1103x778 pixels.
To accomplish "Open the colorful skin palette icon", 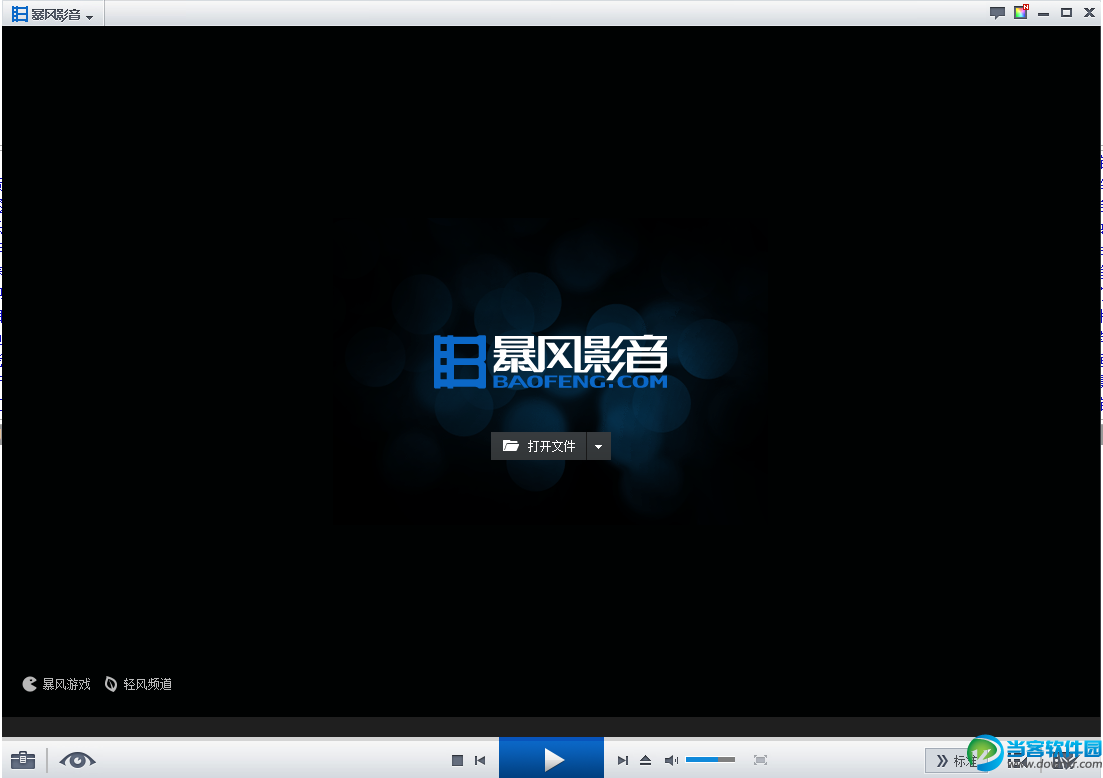I will [1021, 12].
